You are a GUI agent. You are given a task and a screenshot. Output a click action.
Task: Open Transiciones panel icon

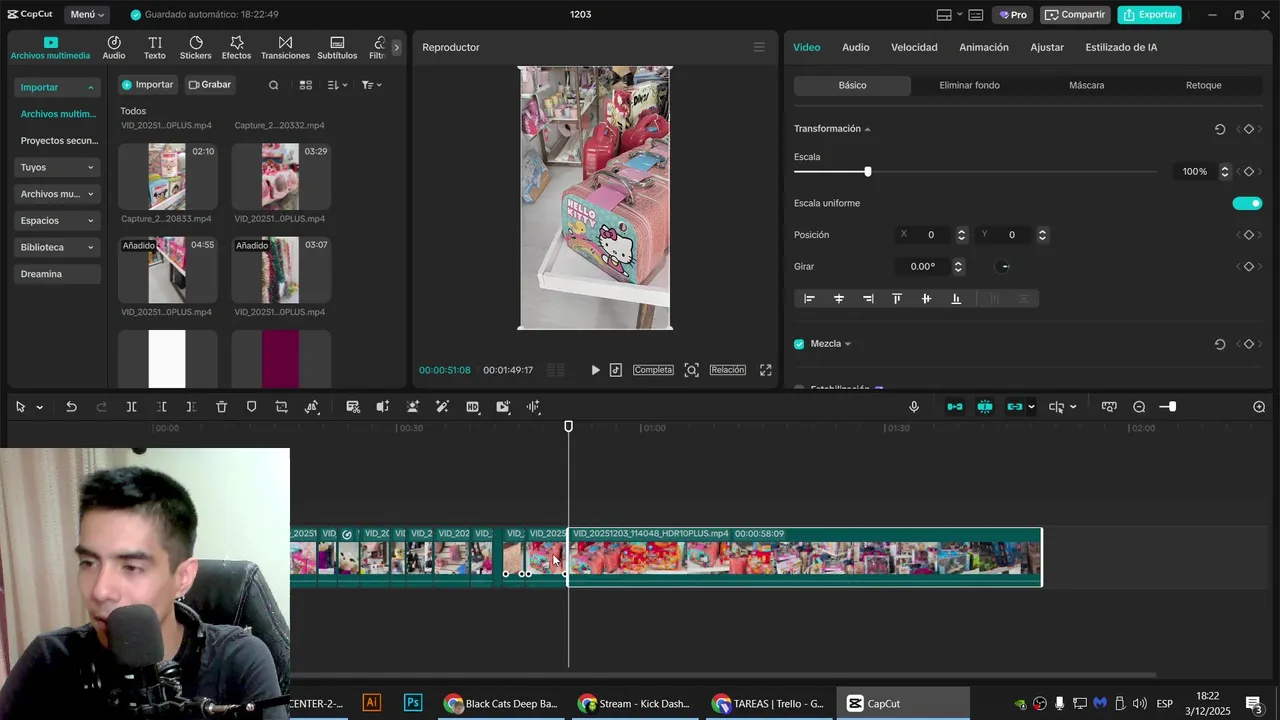(x=285, y=48)
